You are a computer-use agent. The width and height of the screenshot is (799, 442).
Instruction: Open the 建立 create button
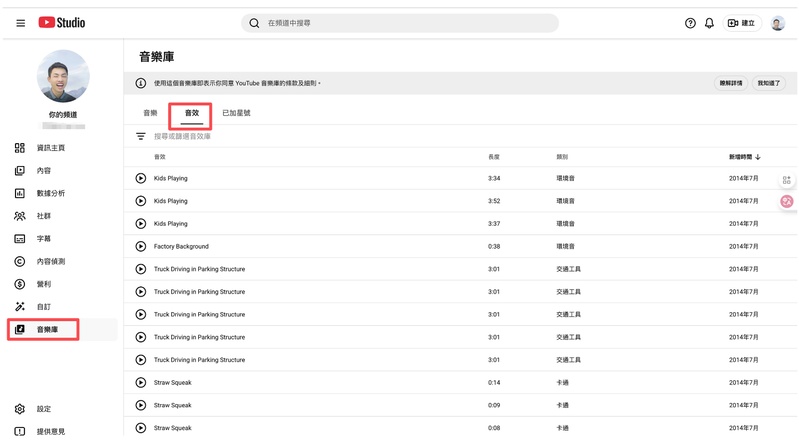tap(741, 23)
